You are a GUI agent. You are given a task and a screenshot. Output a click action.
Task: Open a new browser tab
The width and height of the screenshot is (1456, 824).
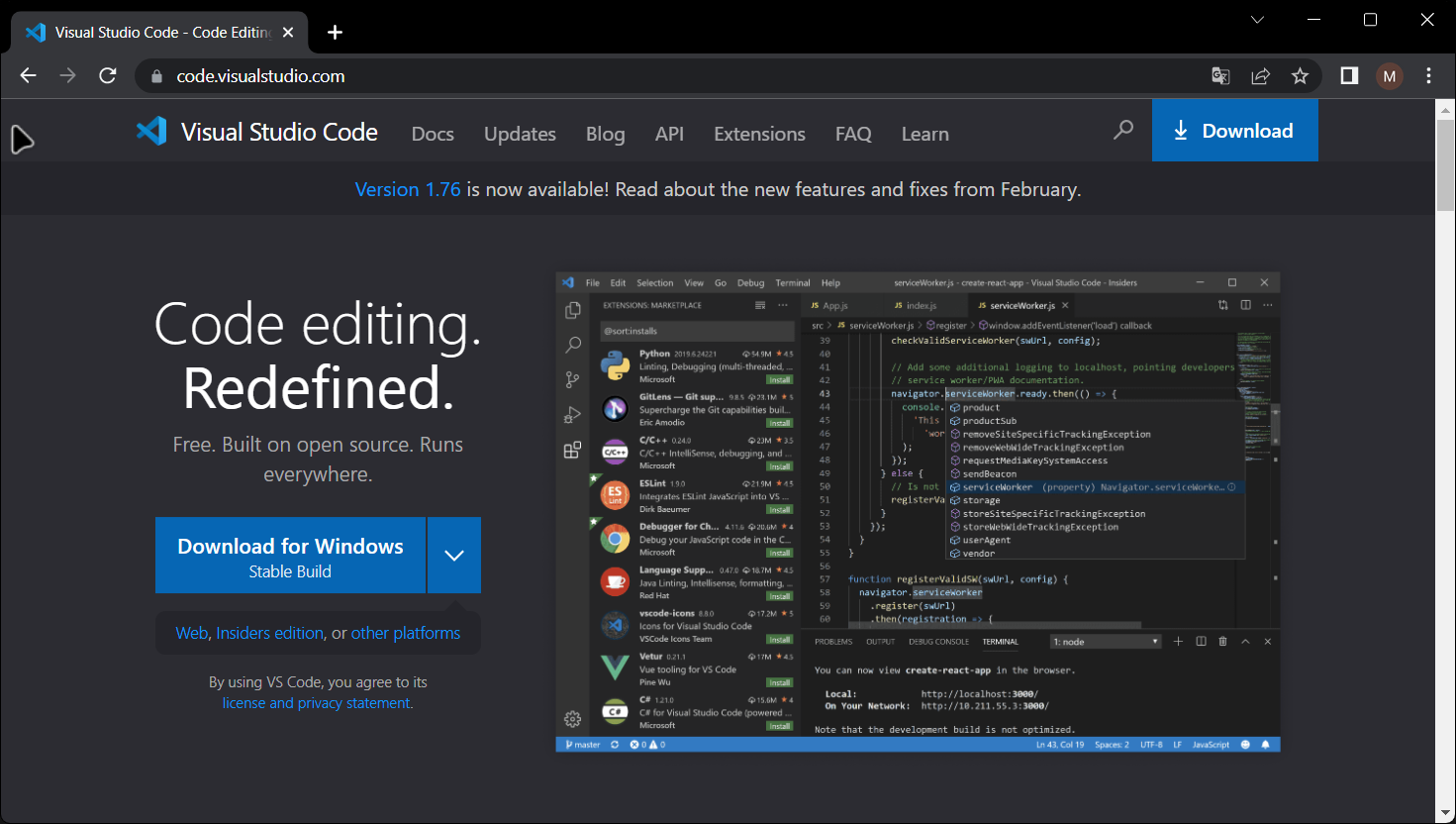tap(335, 33)
